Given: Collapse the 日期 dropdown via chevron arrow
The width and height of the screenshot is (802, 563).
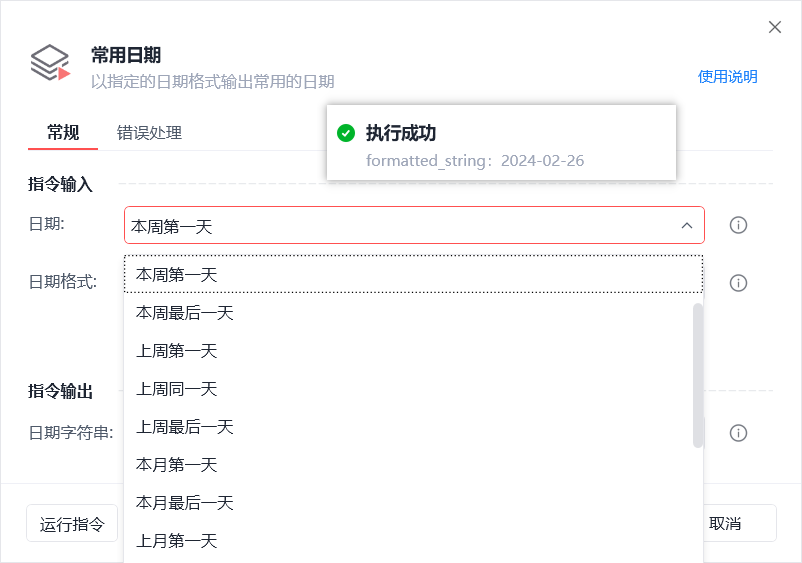Looking at the screenshot, I should pyautogui.click(x=686, y=226).
